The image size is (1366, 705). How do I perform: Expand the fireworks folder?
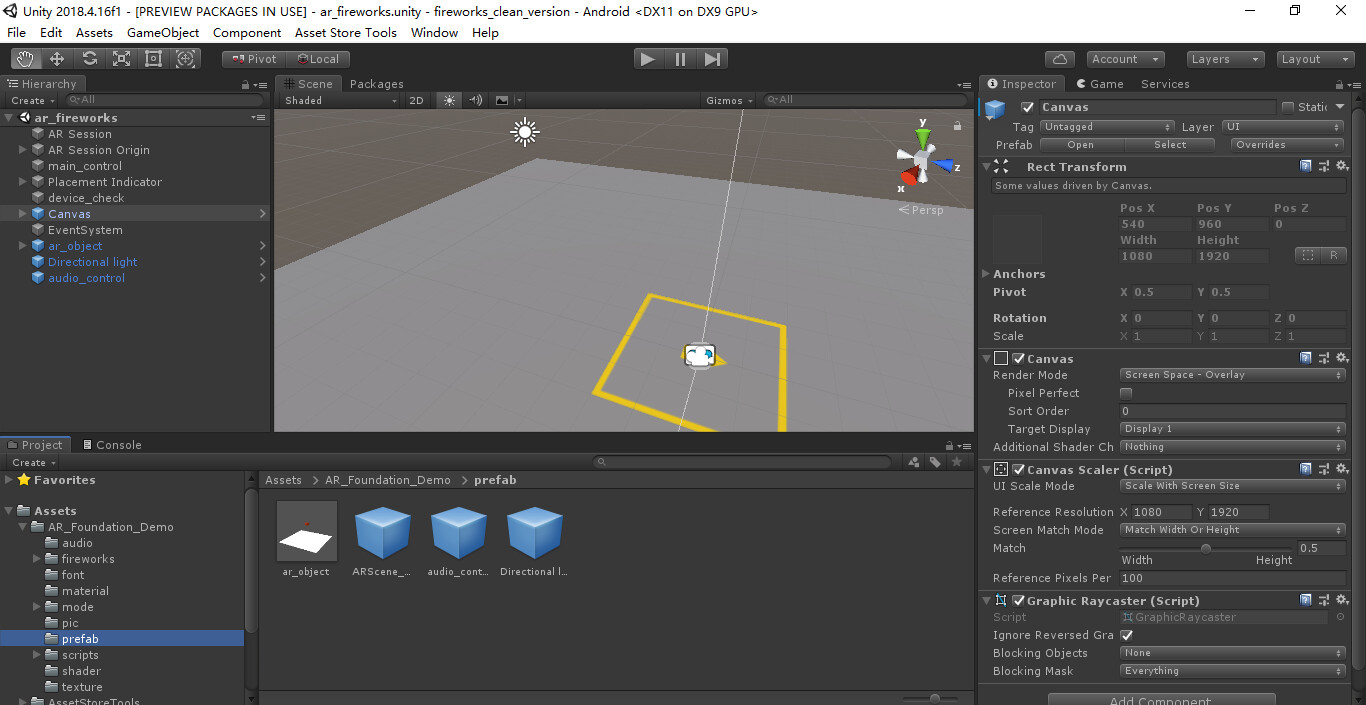(37, 559)
